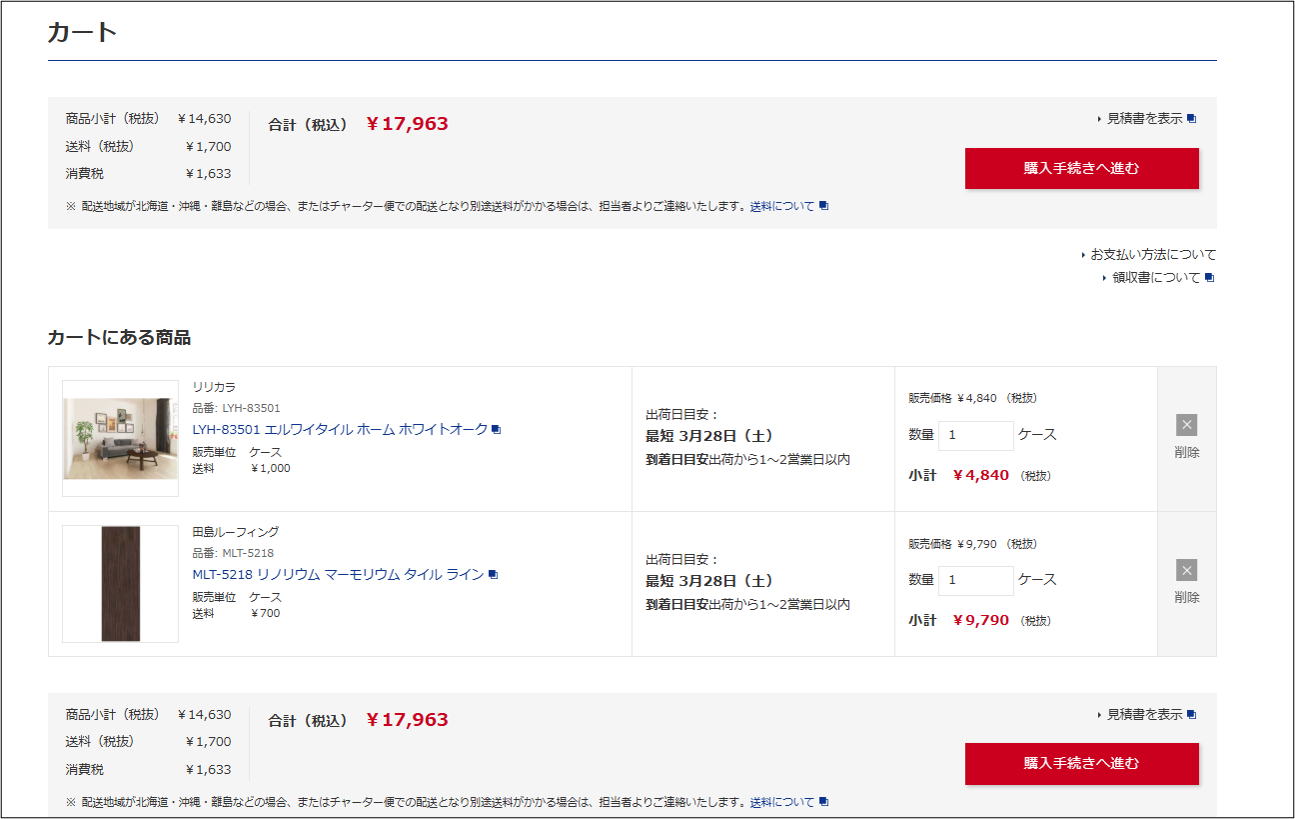
Task: Open the top 送料について link
Action: tap(782, 206)
